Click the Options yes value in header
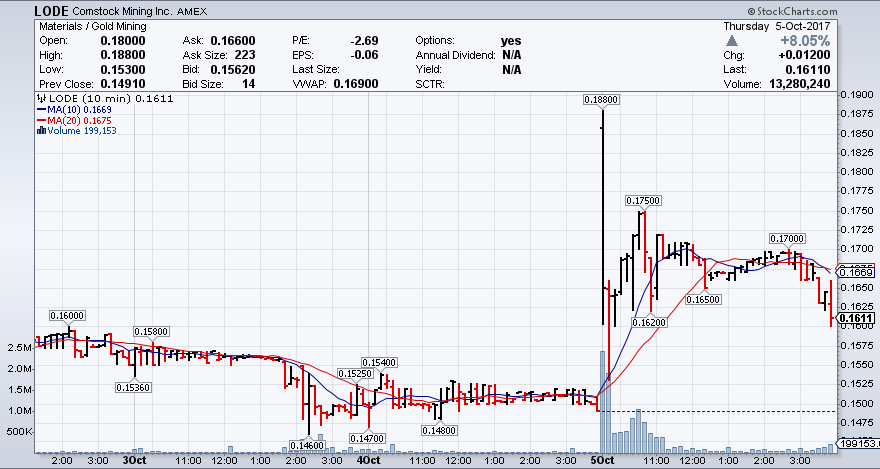 (x=511, y=40)
